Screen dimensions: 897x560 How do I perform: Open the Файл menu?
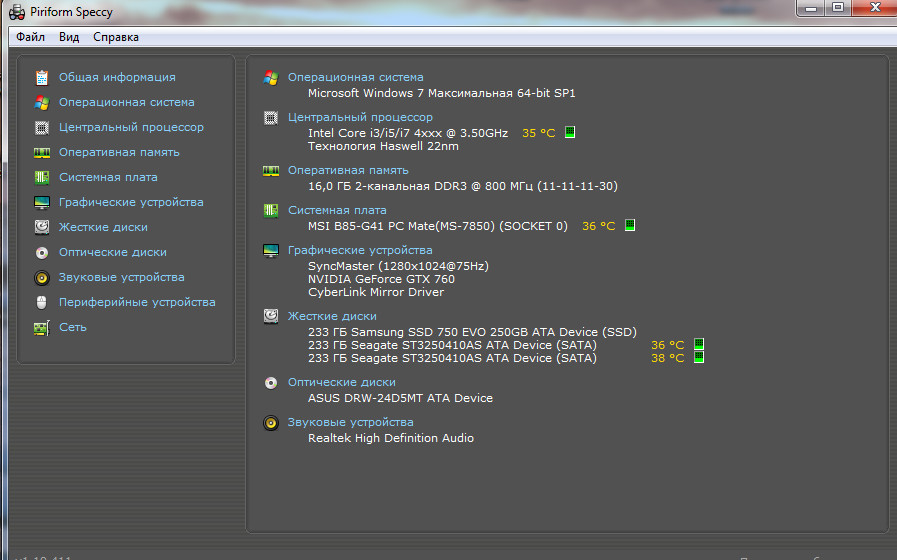pos(30,37)
